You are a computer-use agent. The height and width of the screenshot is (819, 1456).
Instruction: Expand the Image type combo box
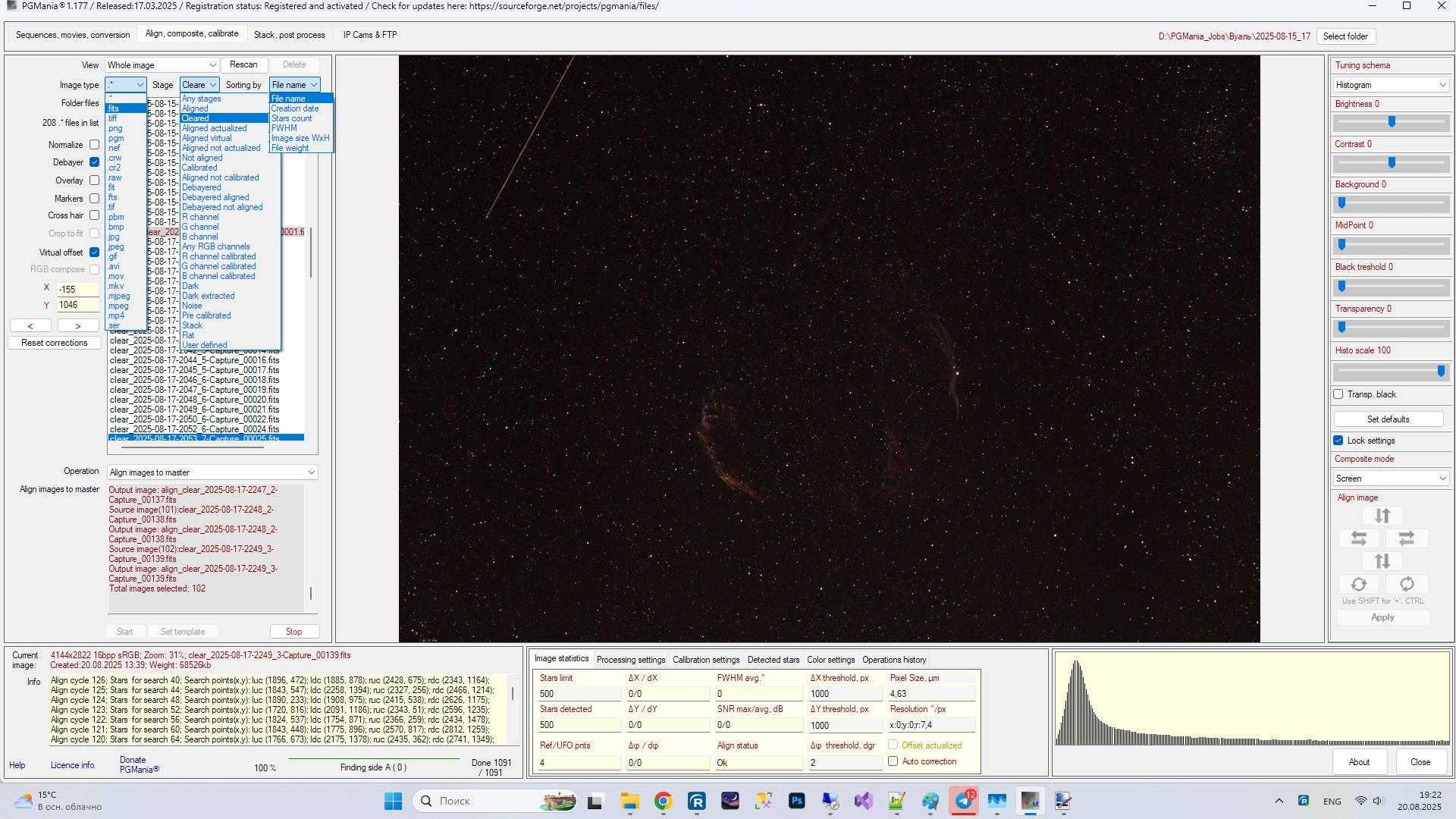125,85
